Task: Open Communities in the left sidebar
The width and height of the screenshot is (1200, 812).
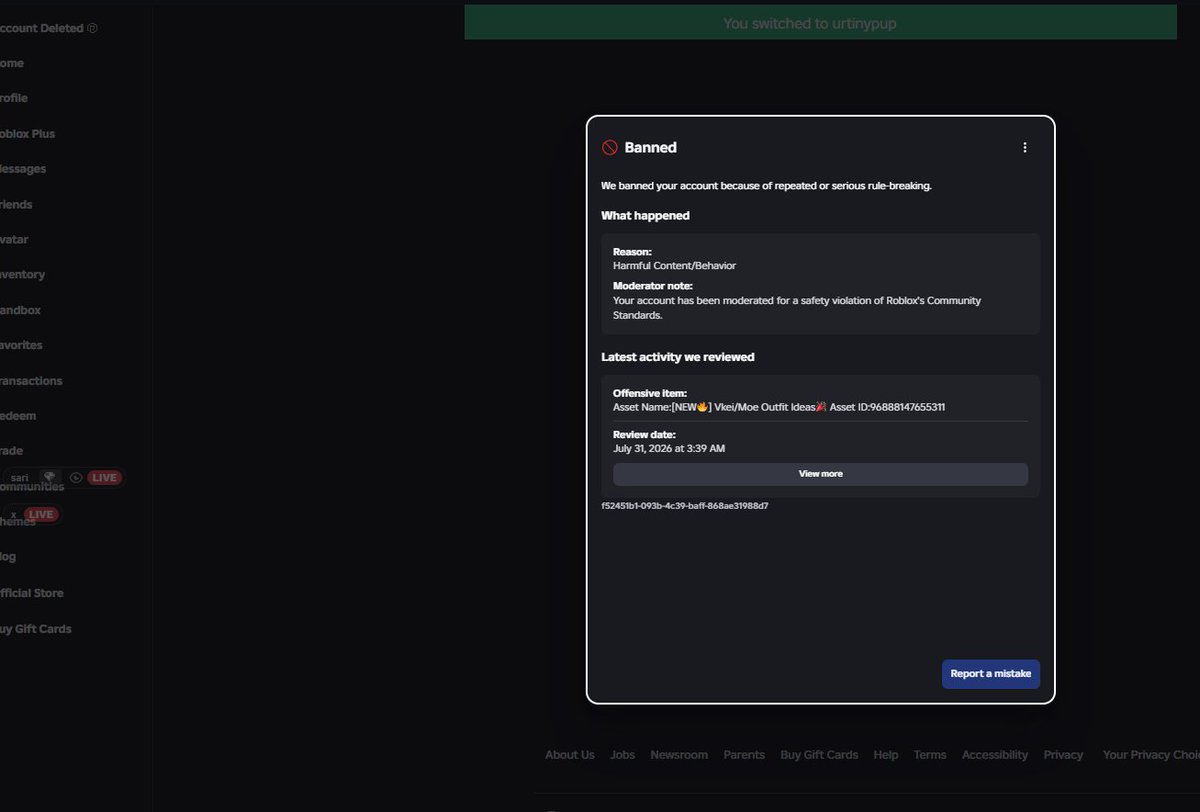Action: pyautogui.click(x=32, y=487)
